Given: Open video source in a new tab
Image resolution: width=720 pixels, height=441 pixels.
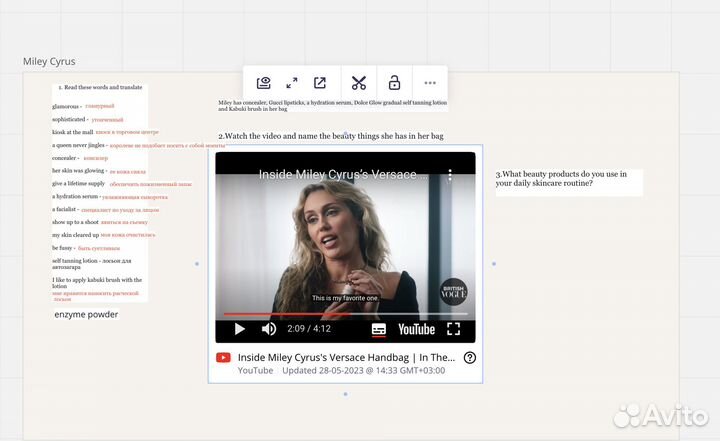Looking at the screenshot, I should point(320,83).
